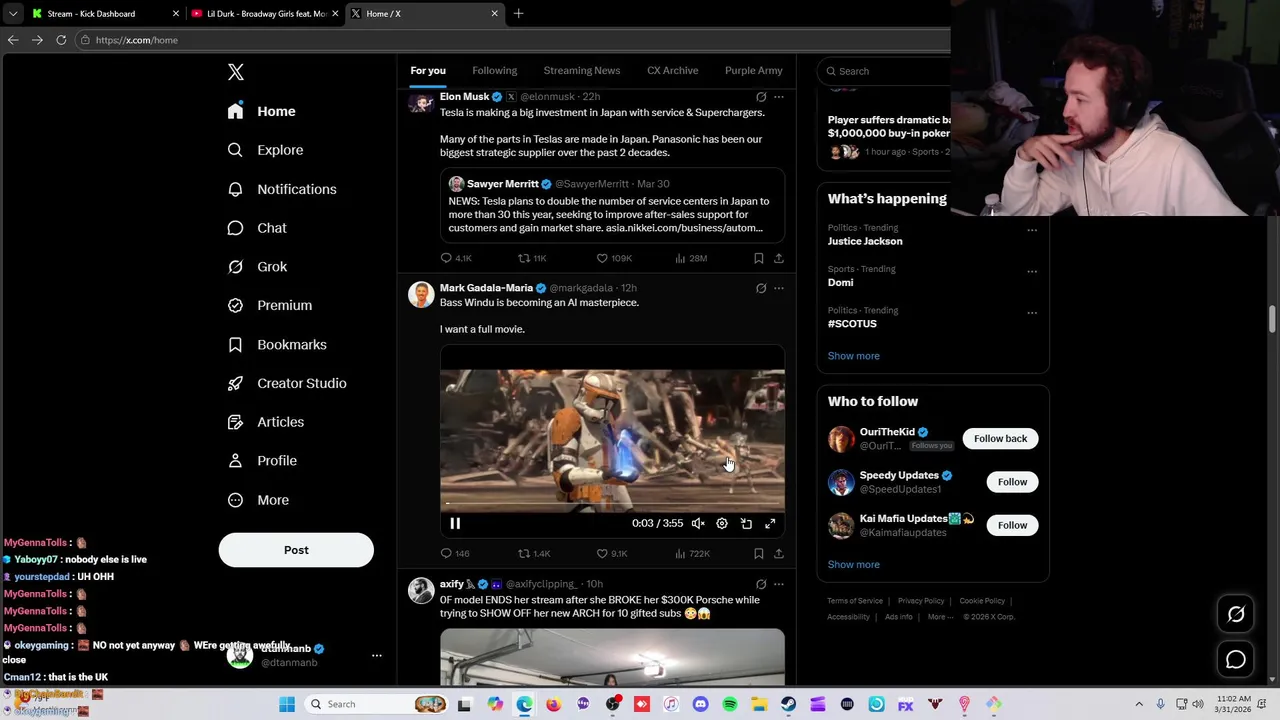
Task: Expand the More menu in sidebar
Action: [258, 500]
